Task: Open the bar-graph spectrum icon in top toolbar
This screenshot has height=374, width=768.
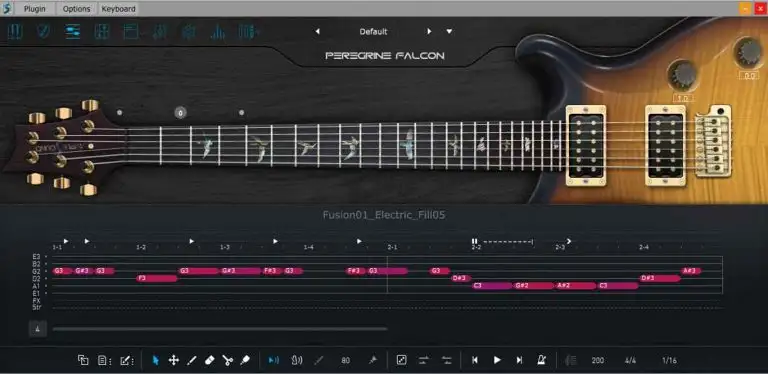Action: [218, 32]
